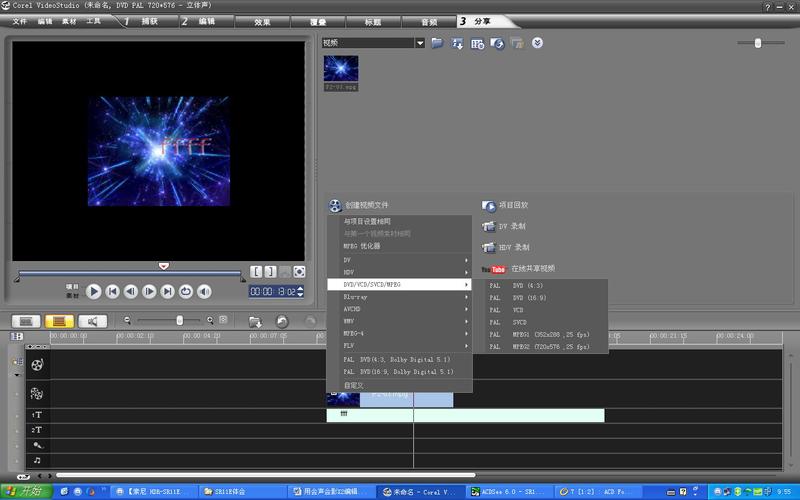Open the 标题 tab
This screenshot has width=800, height=500.
coord(373,22)
